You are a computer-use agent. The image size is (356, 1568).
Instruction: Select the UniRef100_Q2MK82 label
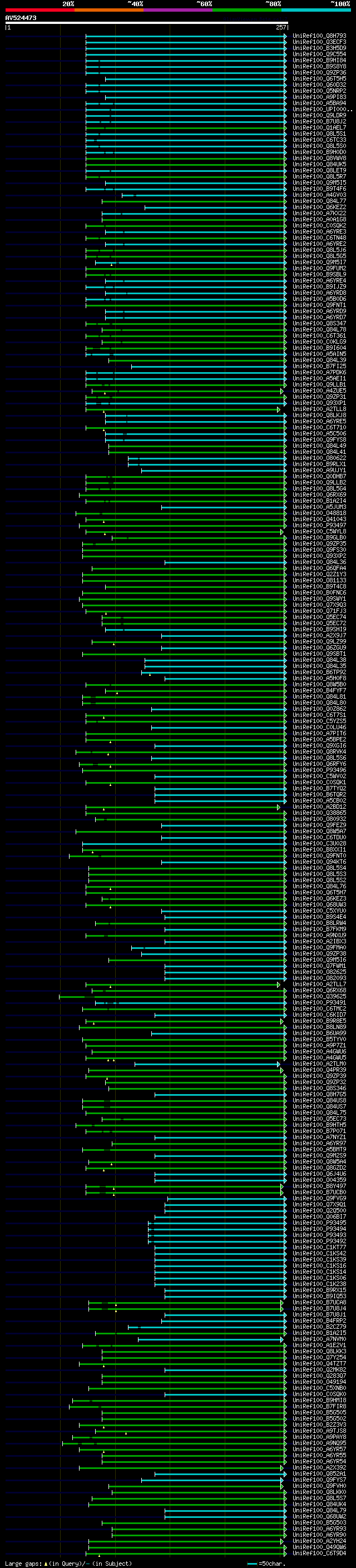click(x=319, y=1369)
